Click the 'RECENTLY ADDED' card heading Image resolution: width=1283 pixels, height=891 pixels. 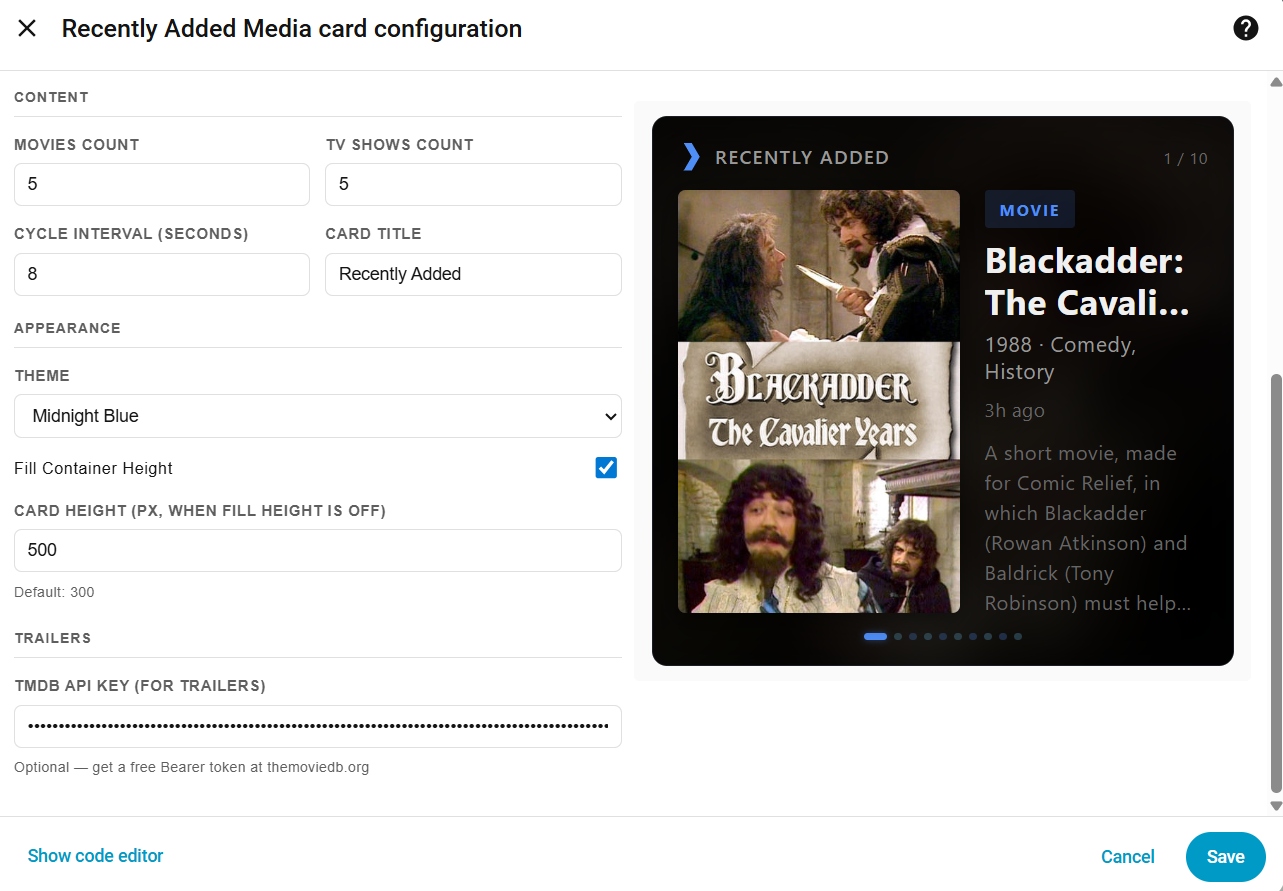pyautogui.click(x=802, y=158)
